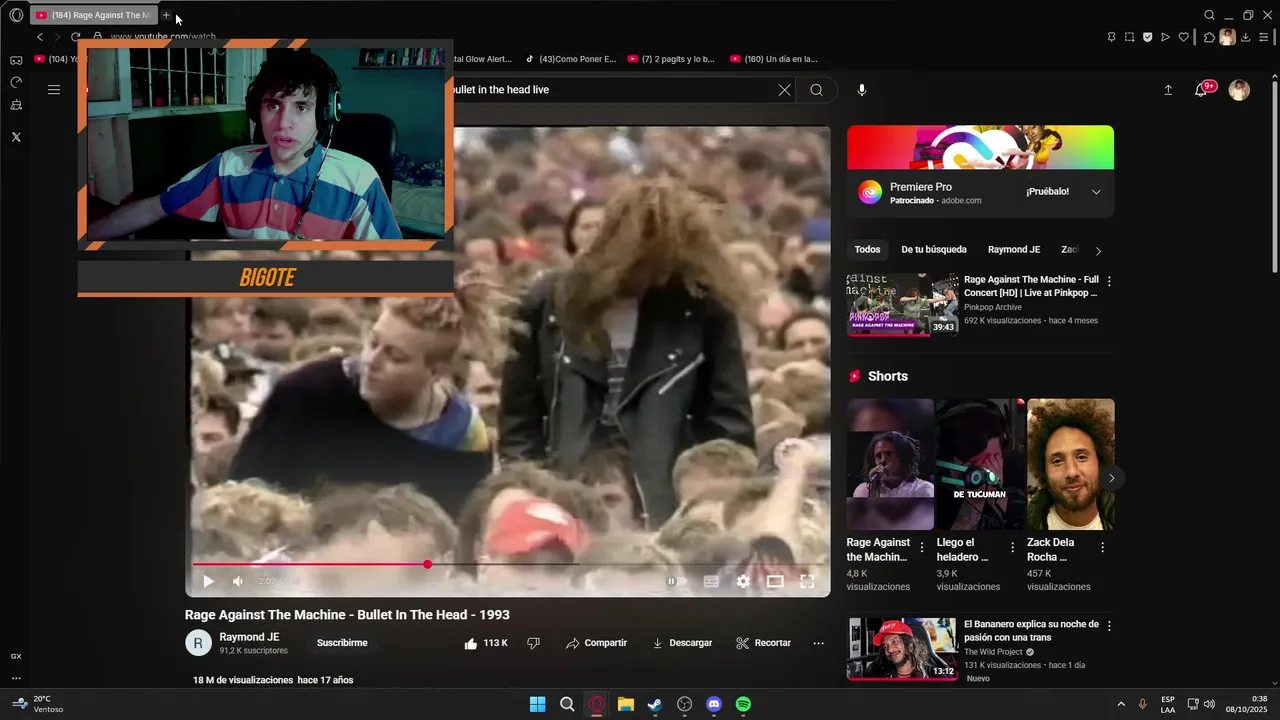Toggle subtitles in the video player
Image resolution: width=1280 pixels, height=720 pixels.
711,581
